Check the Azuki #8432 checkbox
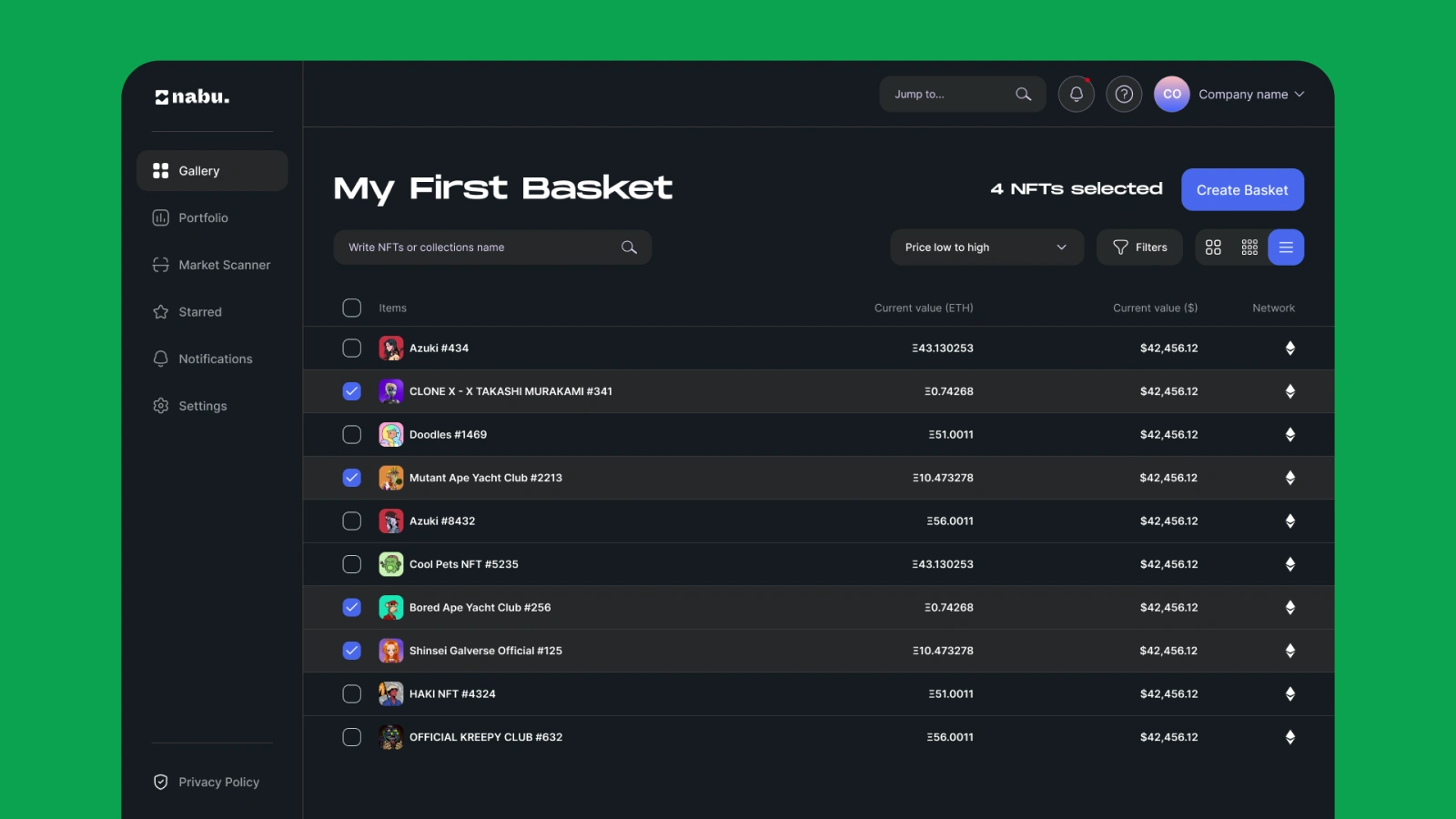This screenshot has height=819, width=1456. [x=352, y=521]
